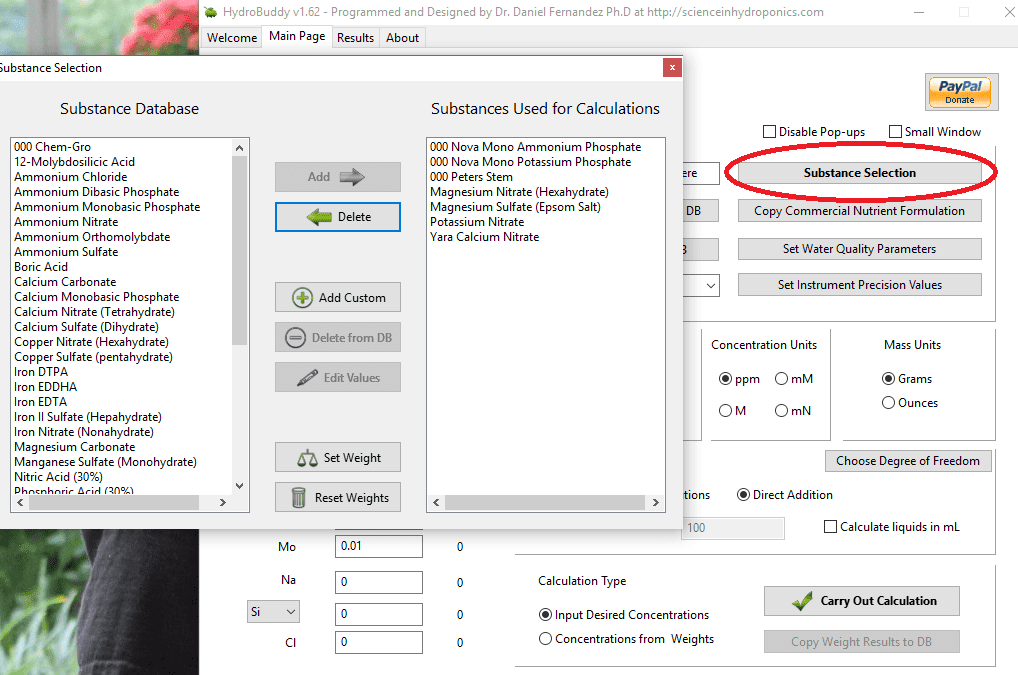Select Copper Sulfate (pentahydrate) in database

(93, 357)
